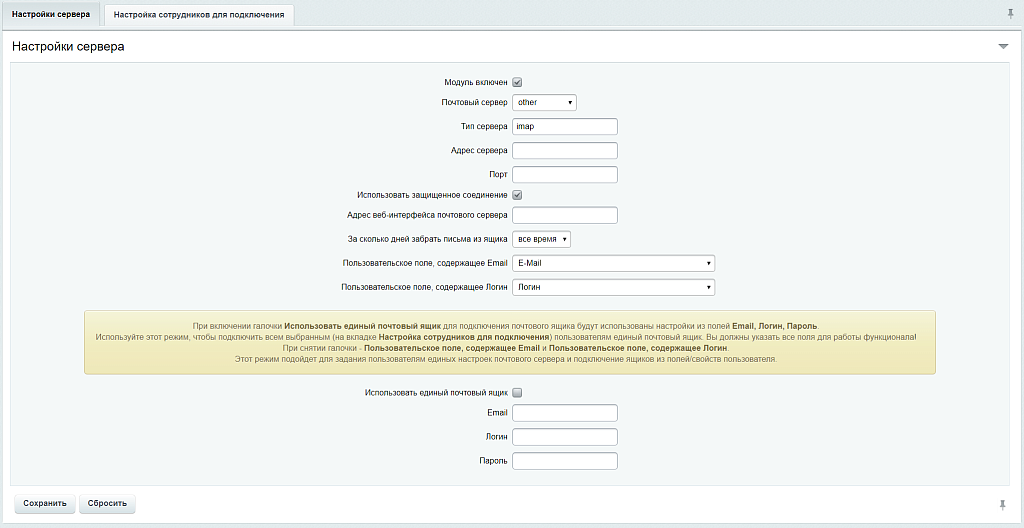Image resolution: width=1024 pixels, height=528 pixels.
Task: Focus the Адрес веб-интерфейса почтового сервера field
Action: pos(564,215)
